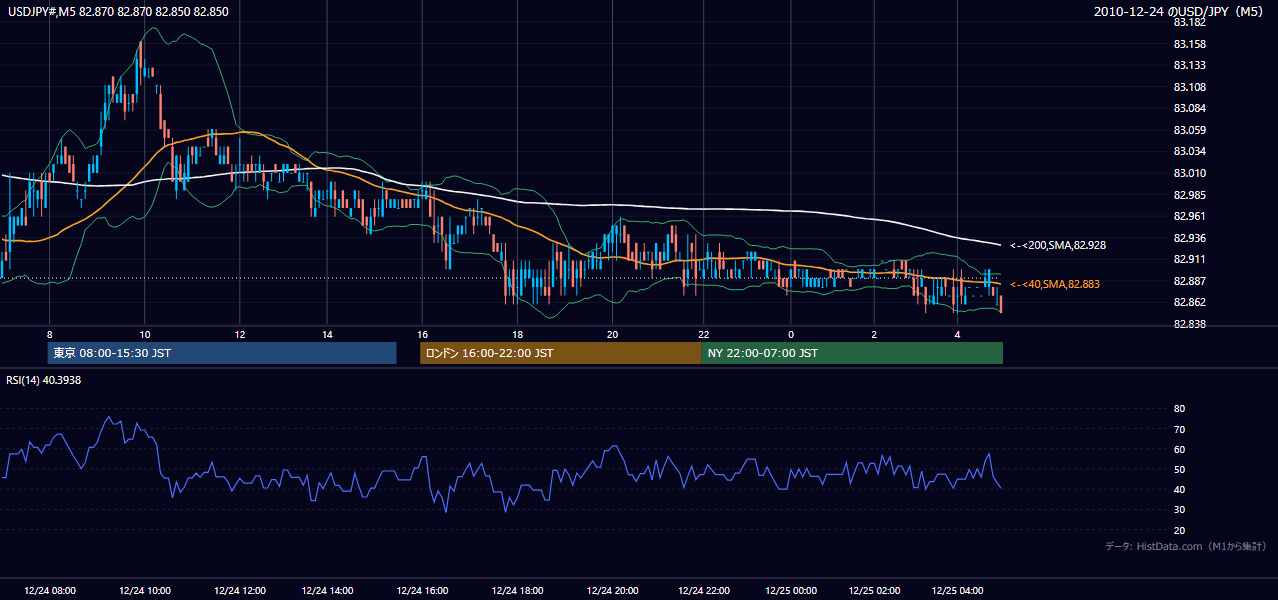Select the Tokyo 08:00-15:30 JST session bar
1278x600 pixels.
(222, 353)
